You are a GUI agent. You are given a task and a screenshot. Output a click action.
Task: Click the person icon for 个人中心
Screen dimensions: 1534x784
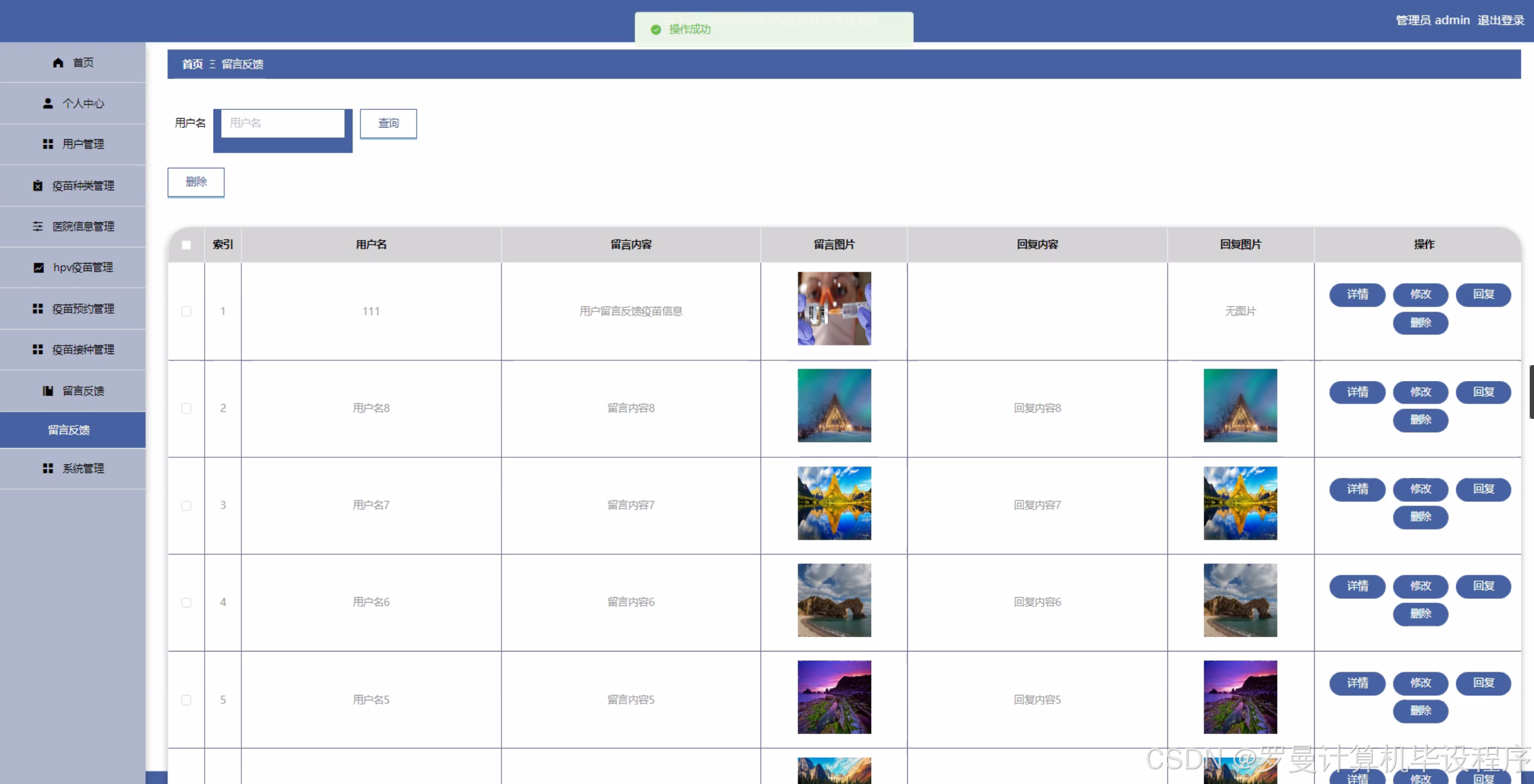coord(48,103)
